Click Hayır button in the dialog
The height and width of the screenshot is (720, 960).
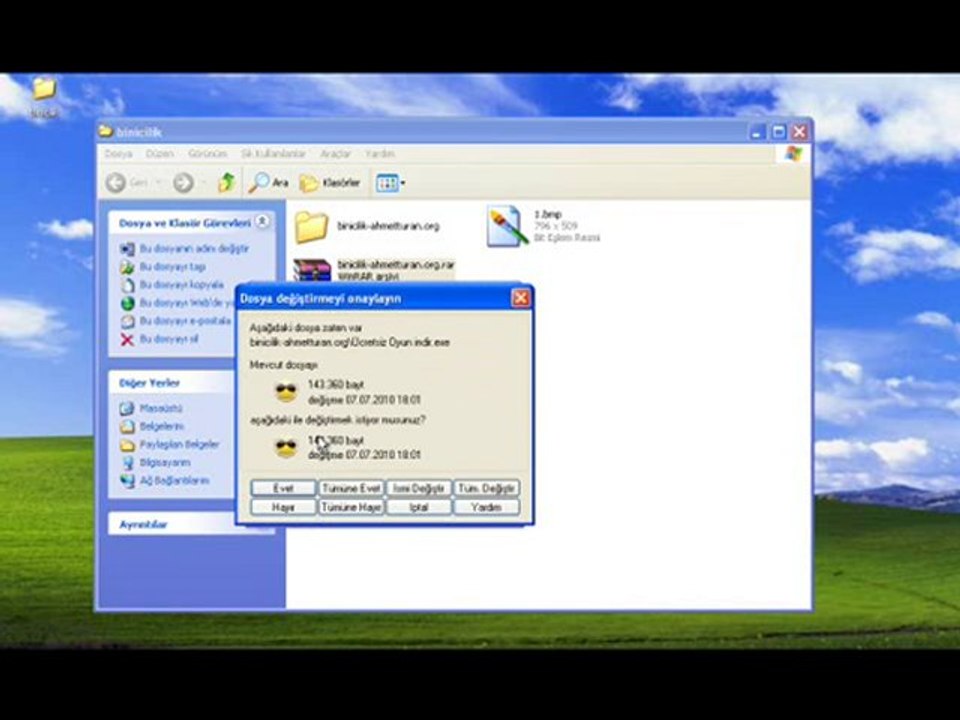pyautogui.click(x=283, y=507)
